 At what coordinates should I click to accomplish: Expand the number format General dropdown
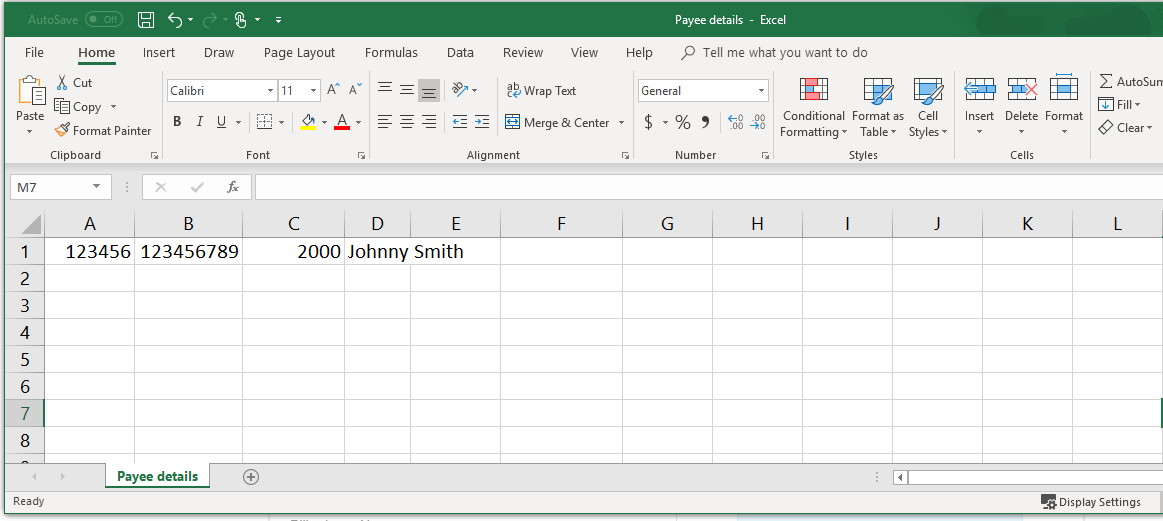coord(762,91)
